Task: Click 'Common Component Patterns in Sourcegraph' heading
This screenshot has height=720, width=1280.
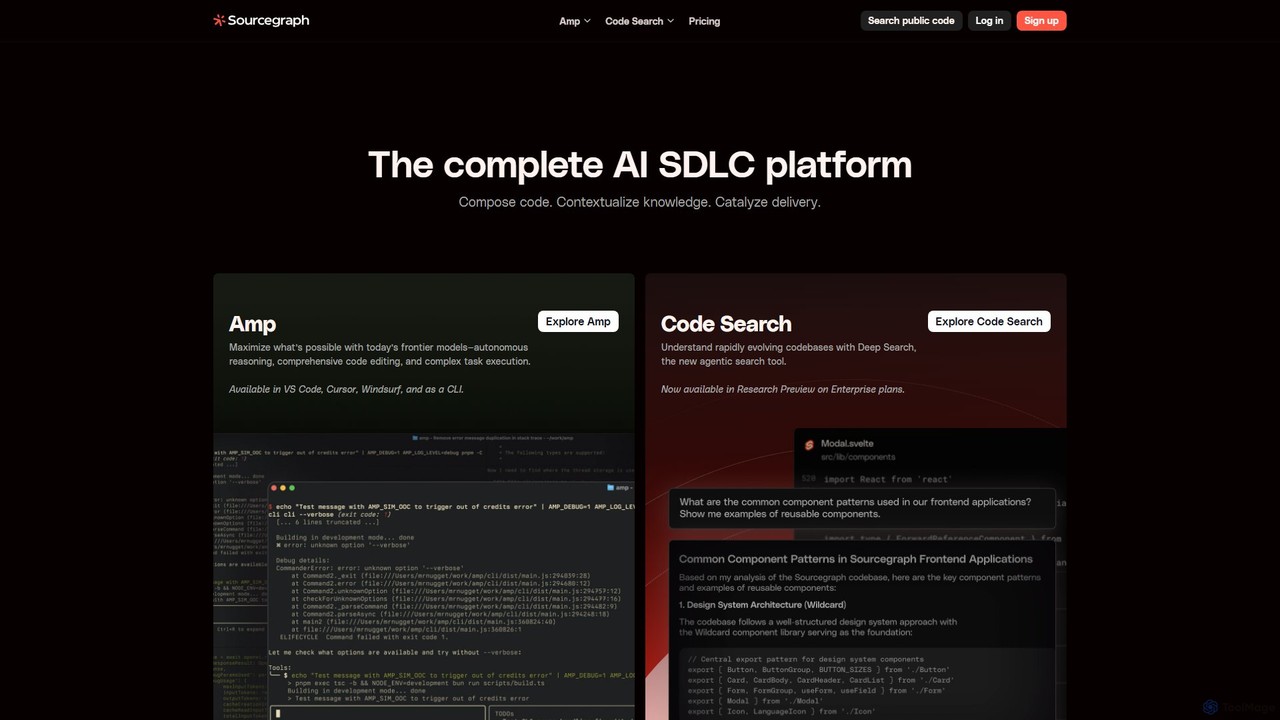Action: [856, 559]
